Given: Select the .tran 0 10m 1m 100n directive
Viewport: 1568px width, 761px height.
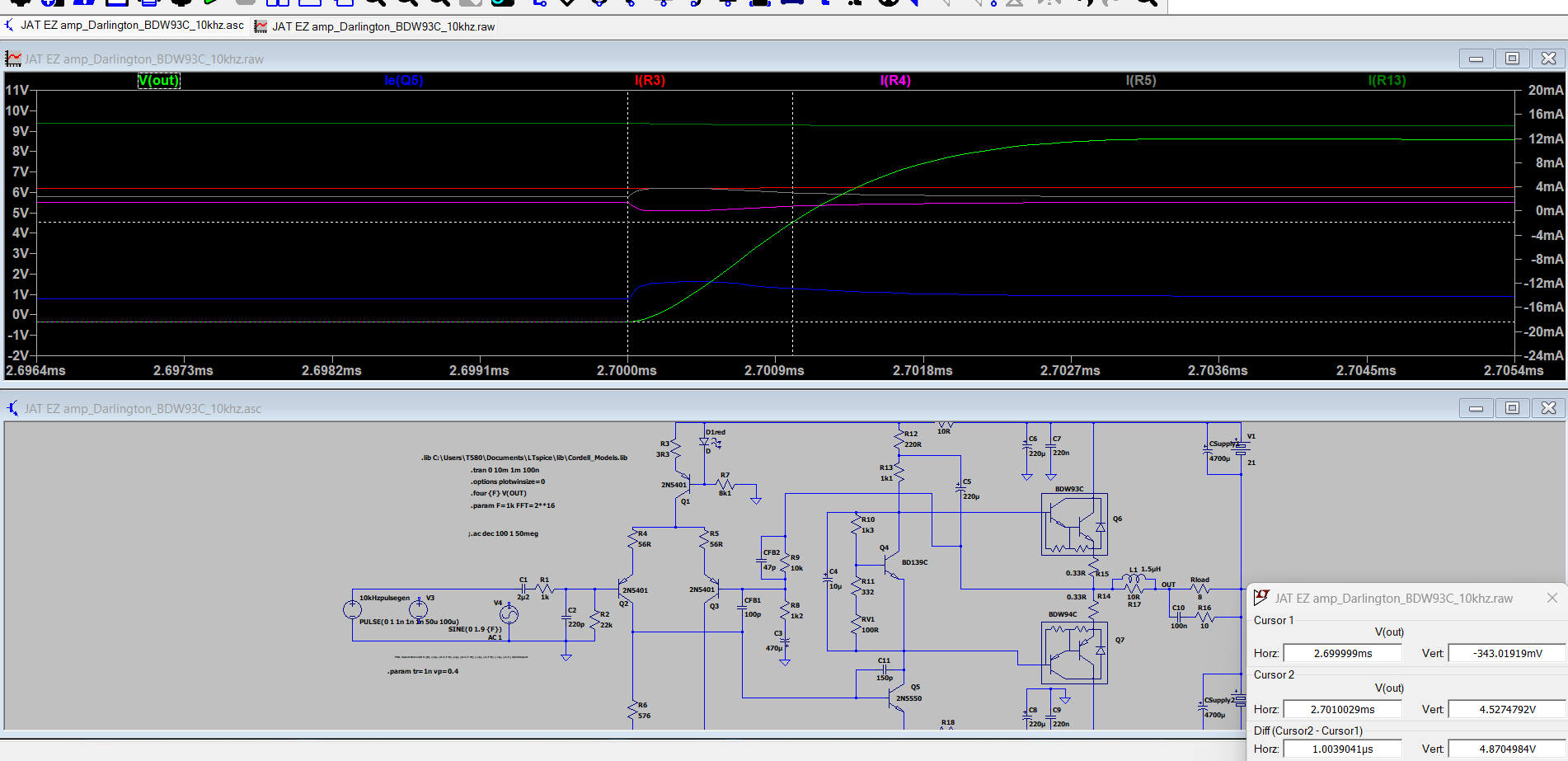Looking at the screenshot, I should (x=505, y=470).
